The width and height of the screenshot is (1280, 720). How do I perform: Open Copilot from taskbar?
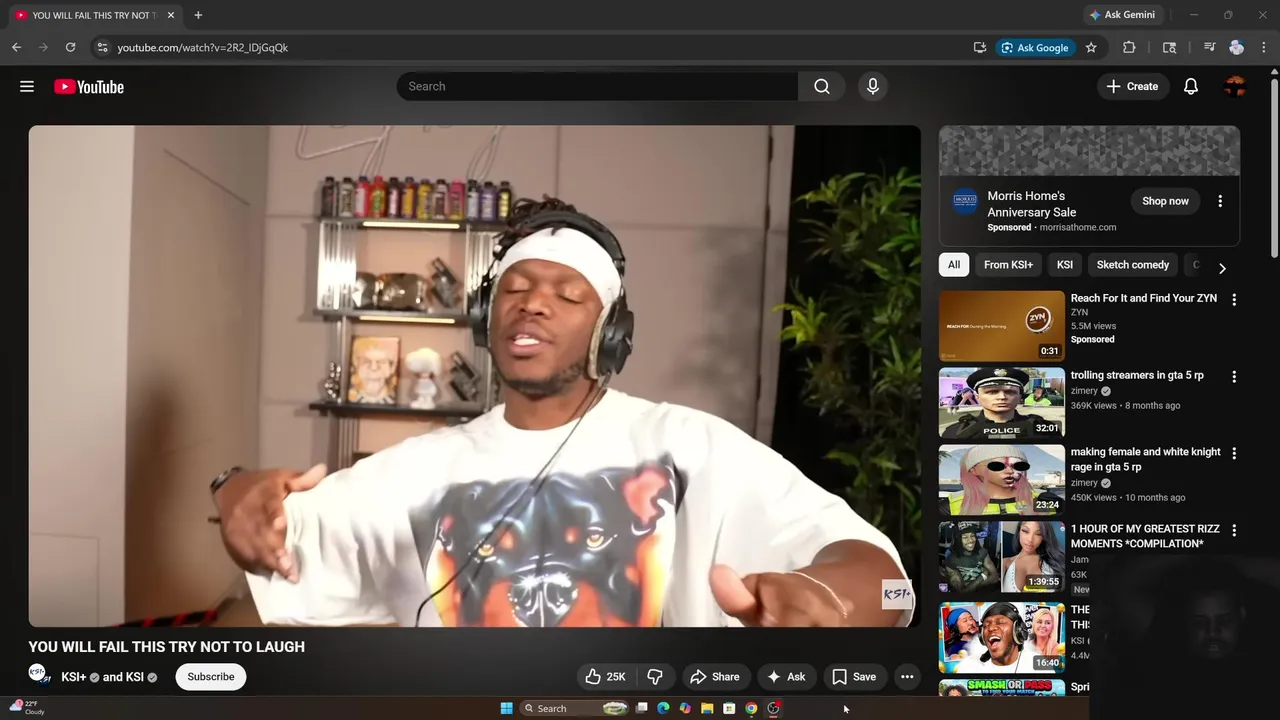point(685,708)
